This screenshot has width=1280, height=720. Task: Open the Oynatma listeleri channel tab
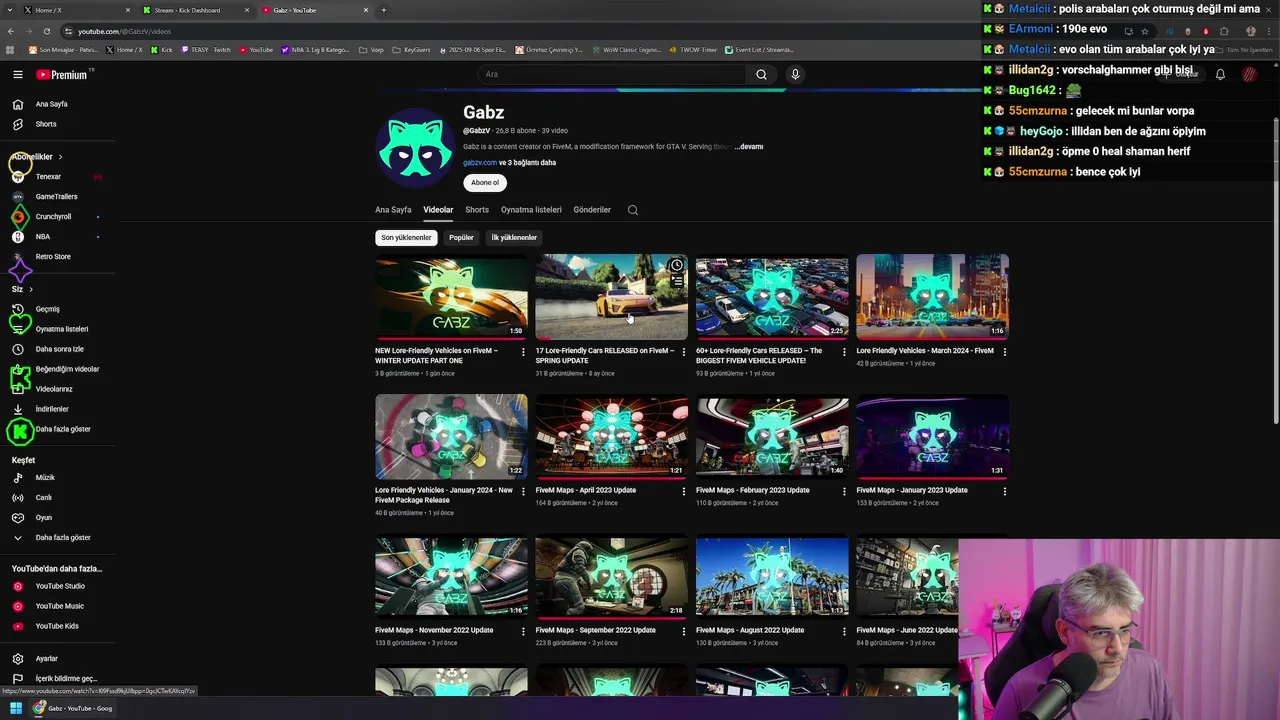coord(531,210)
